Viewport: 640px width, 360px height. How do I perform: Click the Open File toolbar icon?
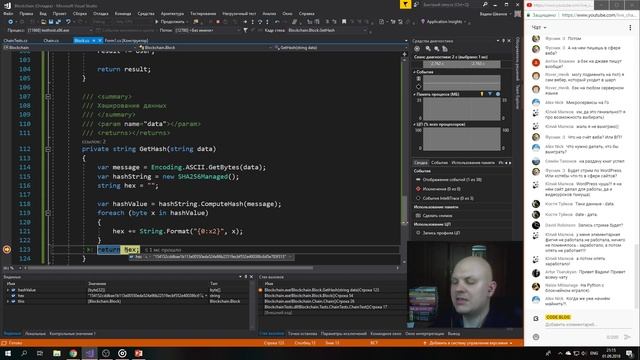(43, 22)
